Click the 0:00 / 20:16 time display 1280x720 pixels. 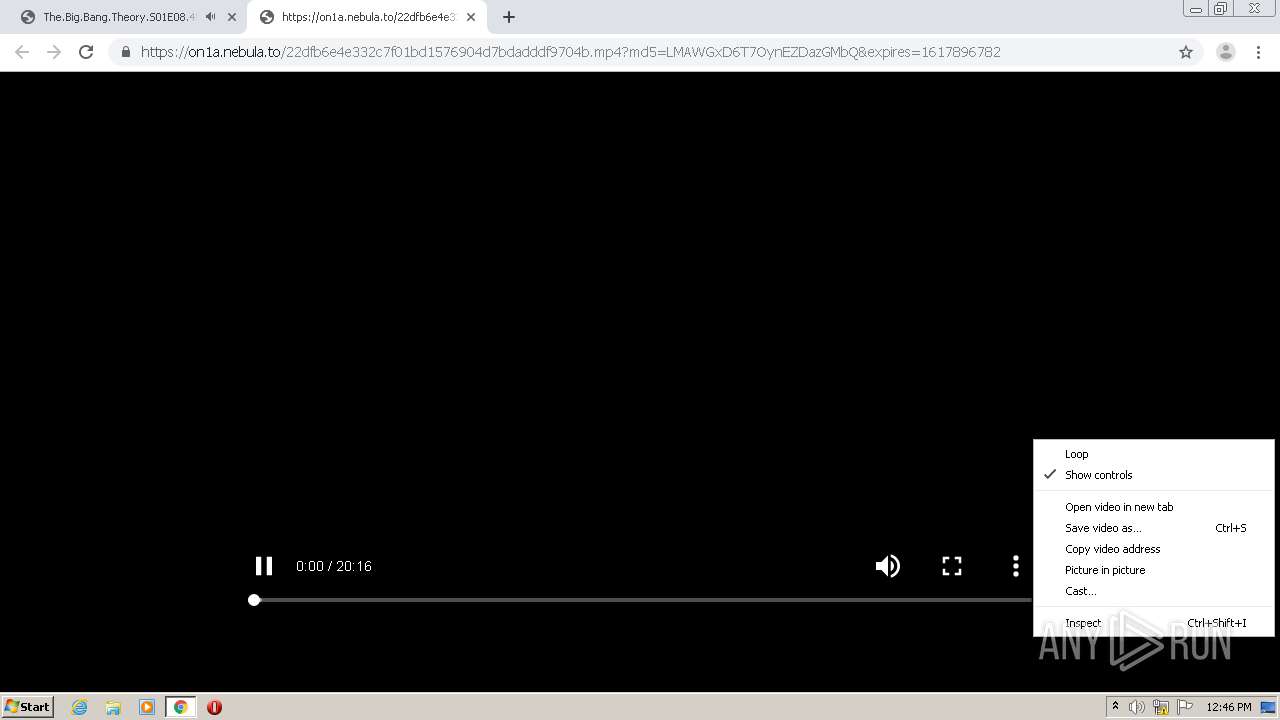point(334,566)
